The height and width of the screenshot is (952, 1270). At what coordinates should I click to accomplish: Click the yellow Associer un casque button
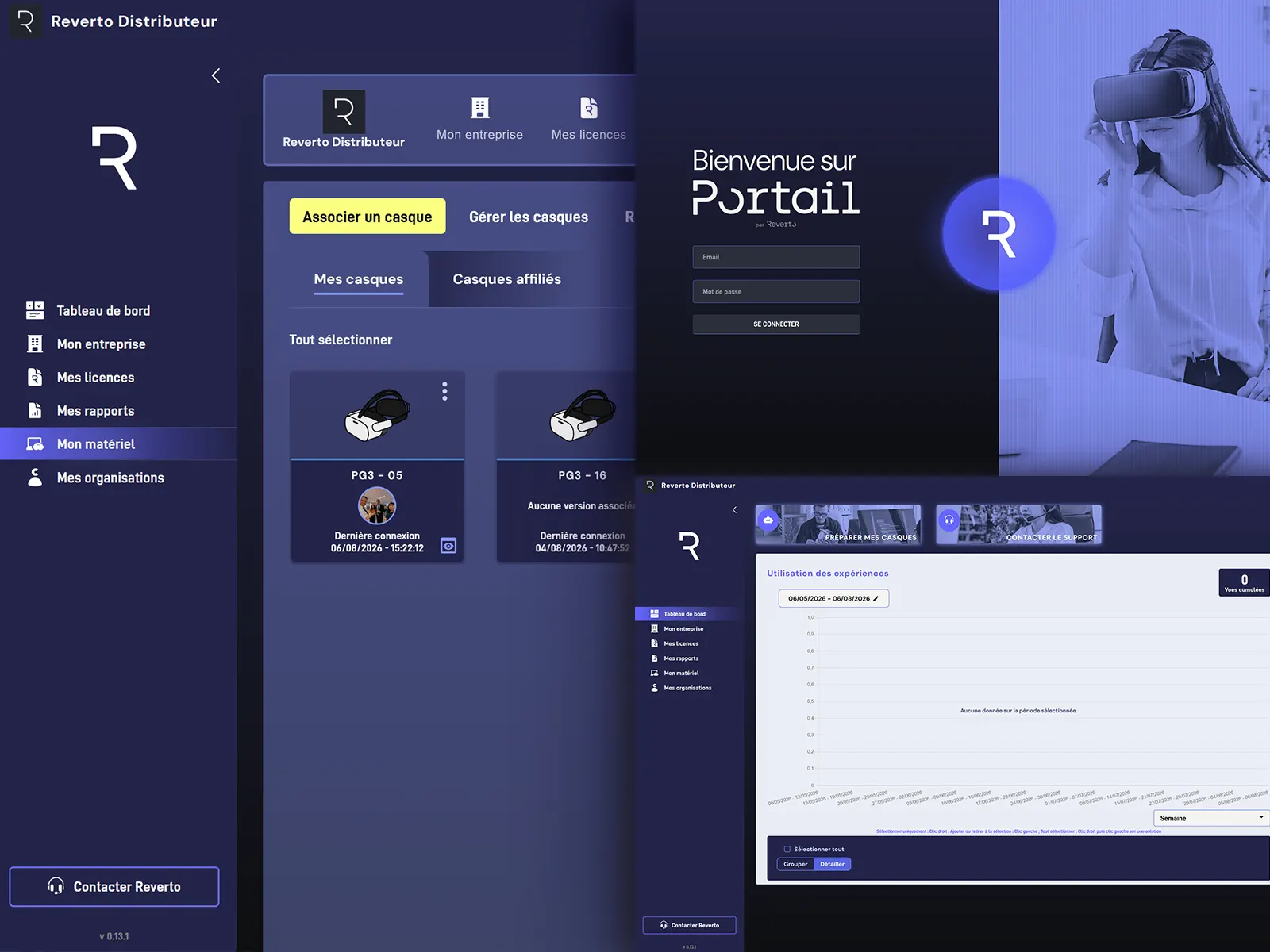[x=368, y=217]
